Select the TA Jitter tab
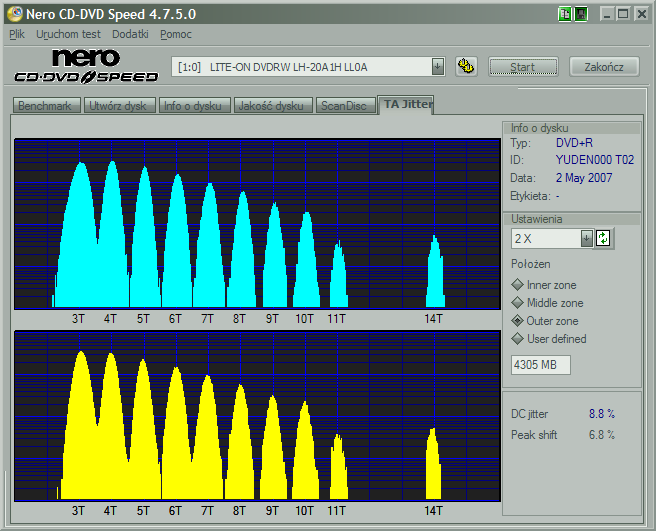Image resolution: width=656 pixels, height=531 pixels. tap(406, 105)
